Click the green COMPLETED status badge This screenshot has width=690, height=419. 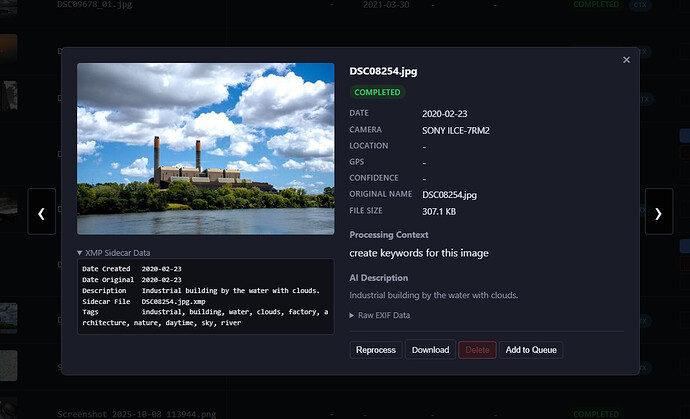(x=376, y=92)
